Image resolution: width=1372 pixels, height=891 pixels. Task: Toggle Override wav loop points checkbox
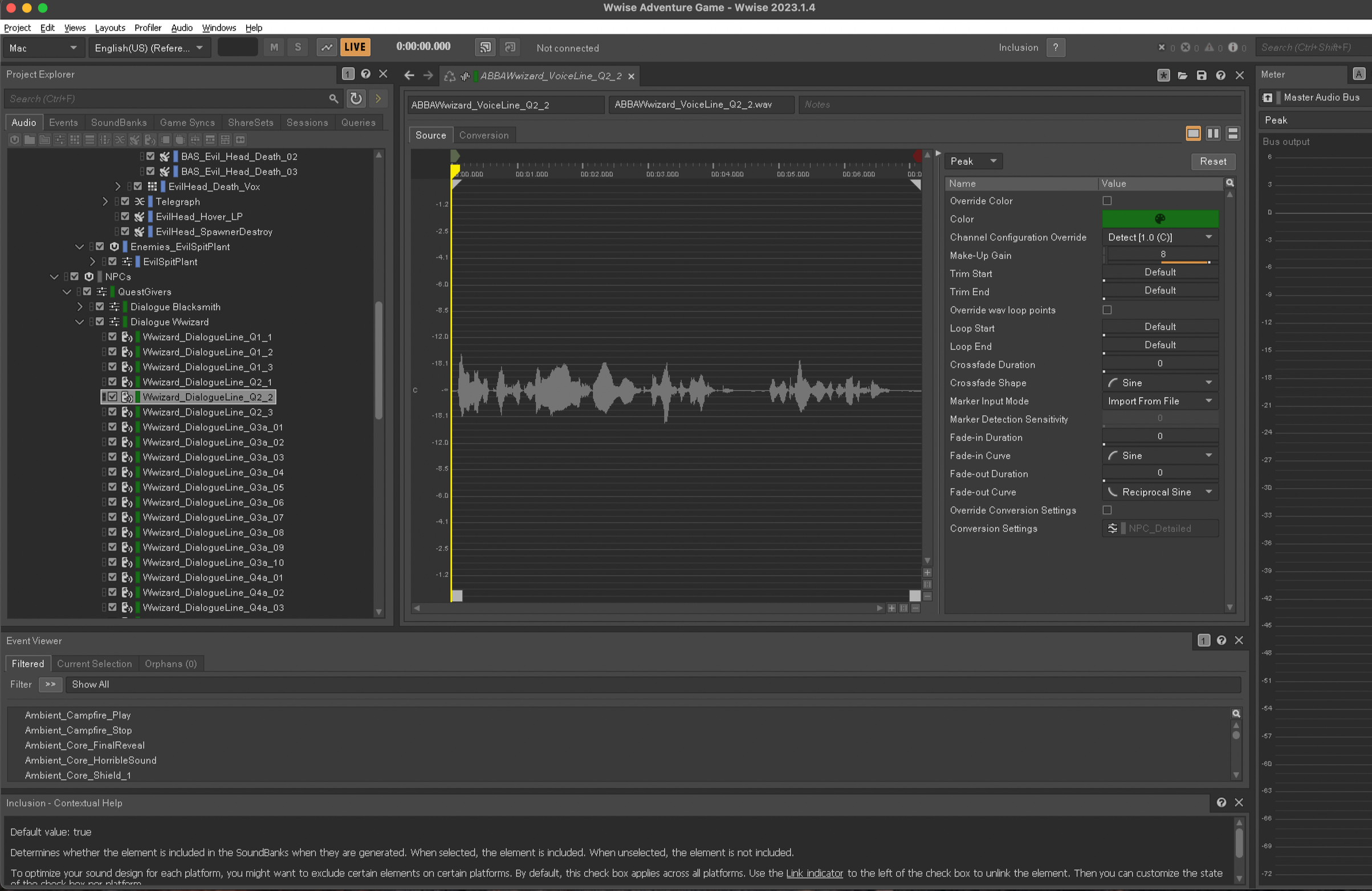click(x=1107, y=310)
